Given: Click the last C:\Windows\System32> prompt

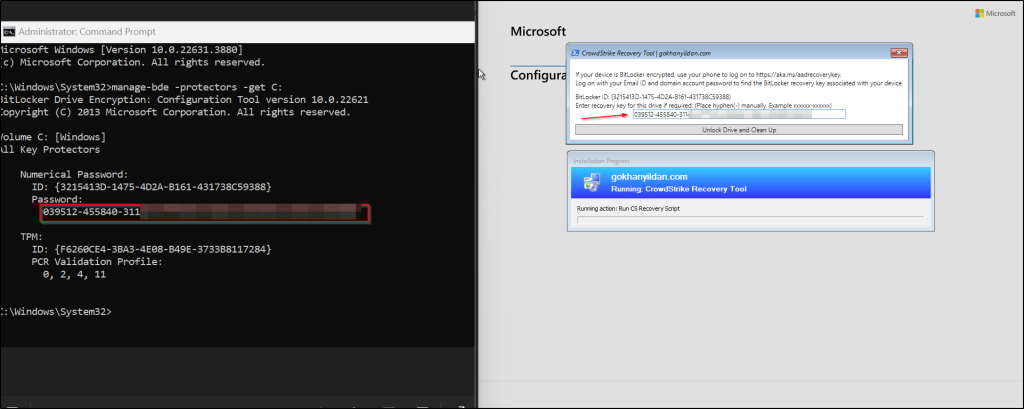Looking at the screenshot, I should click(56, 312).
